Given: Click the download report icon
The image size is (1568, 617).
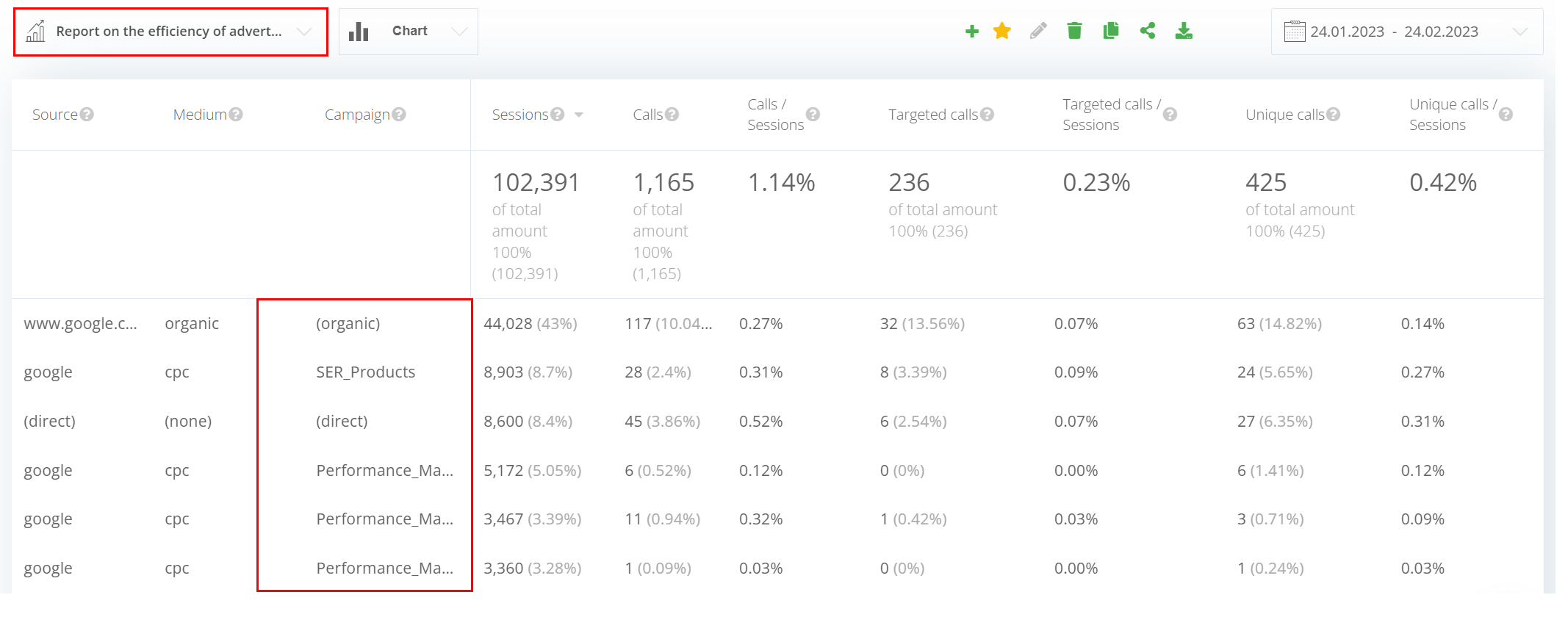Looking at the screenshot, I should tap(1184, 31).
